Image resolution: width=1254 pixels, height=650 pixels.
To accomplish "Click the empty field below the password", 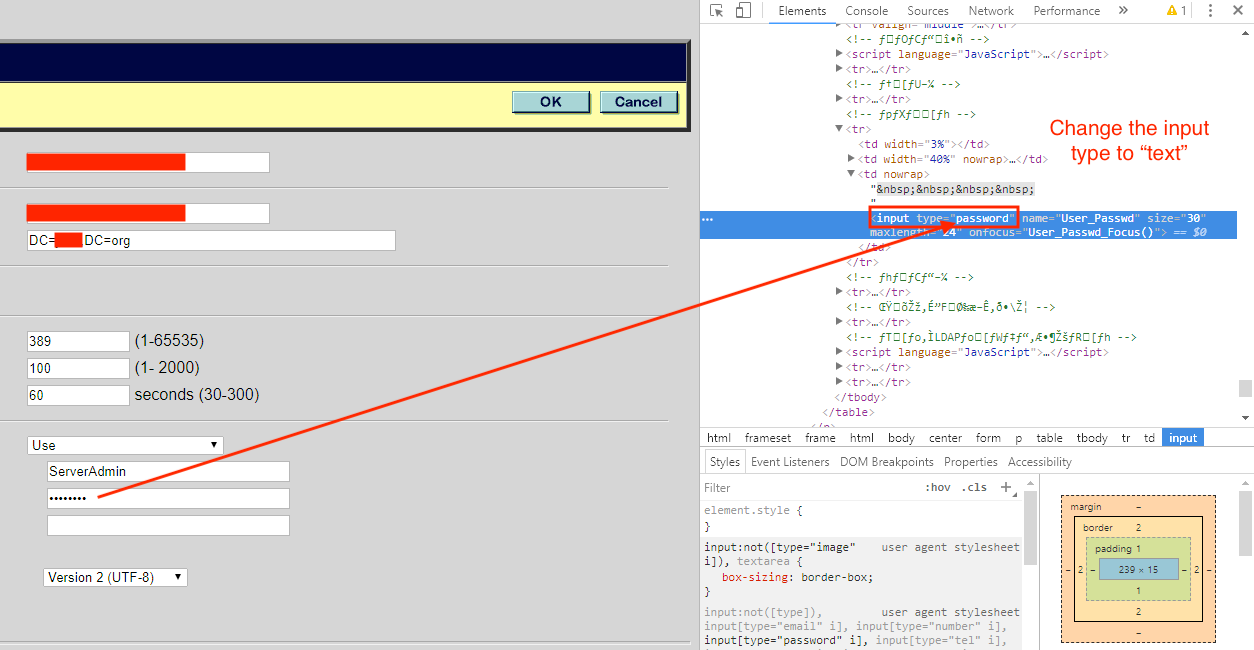I will 168,525.
